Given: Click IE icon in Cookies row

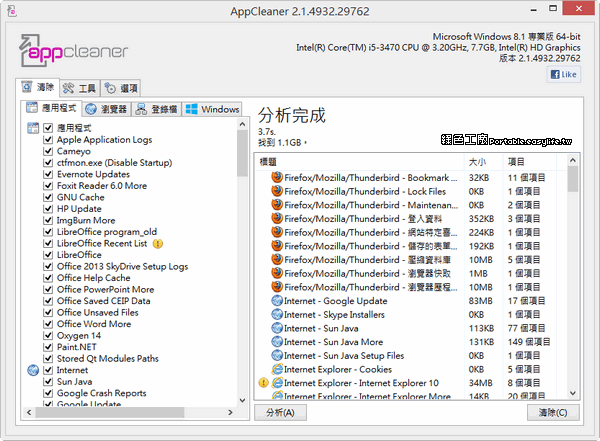Looking at the screenshot, I should [x=277, y=369].
